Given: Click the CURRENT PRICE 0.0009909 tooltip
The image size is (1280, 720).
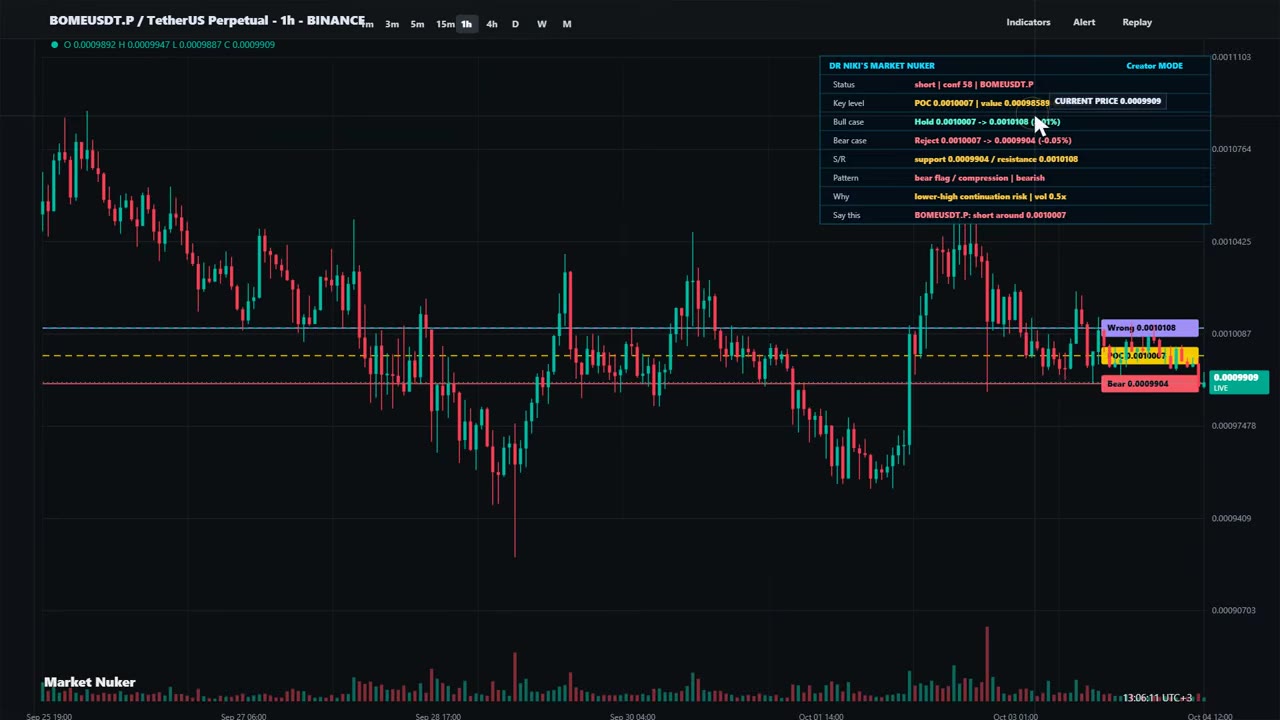Looking at the screenshot, I should (x=1107, y=101).
